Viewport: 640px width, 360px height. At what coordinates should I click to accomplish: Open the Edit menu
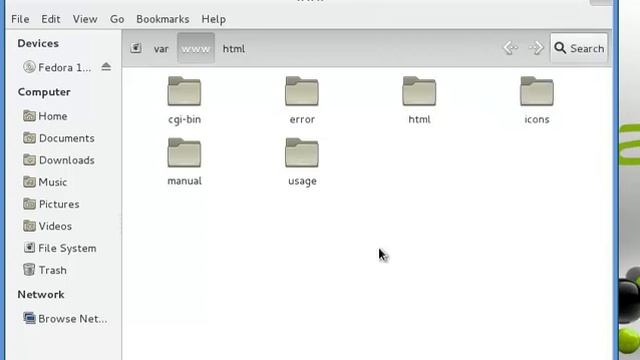51,19
